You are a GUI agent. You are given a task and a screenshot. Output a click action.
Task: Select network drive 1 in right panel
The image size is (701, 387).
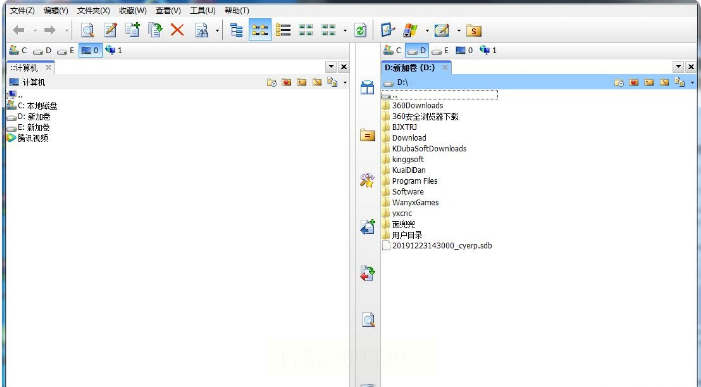coord(488,50)
